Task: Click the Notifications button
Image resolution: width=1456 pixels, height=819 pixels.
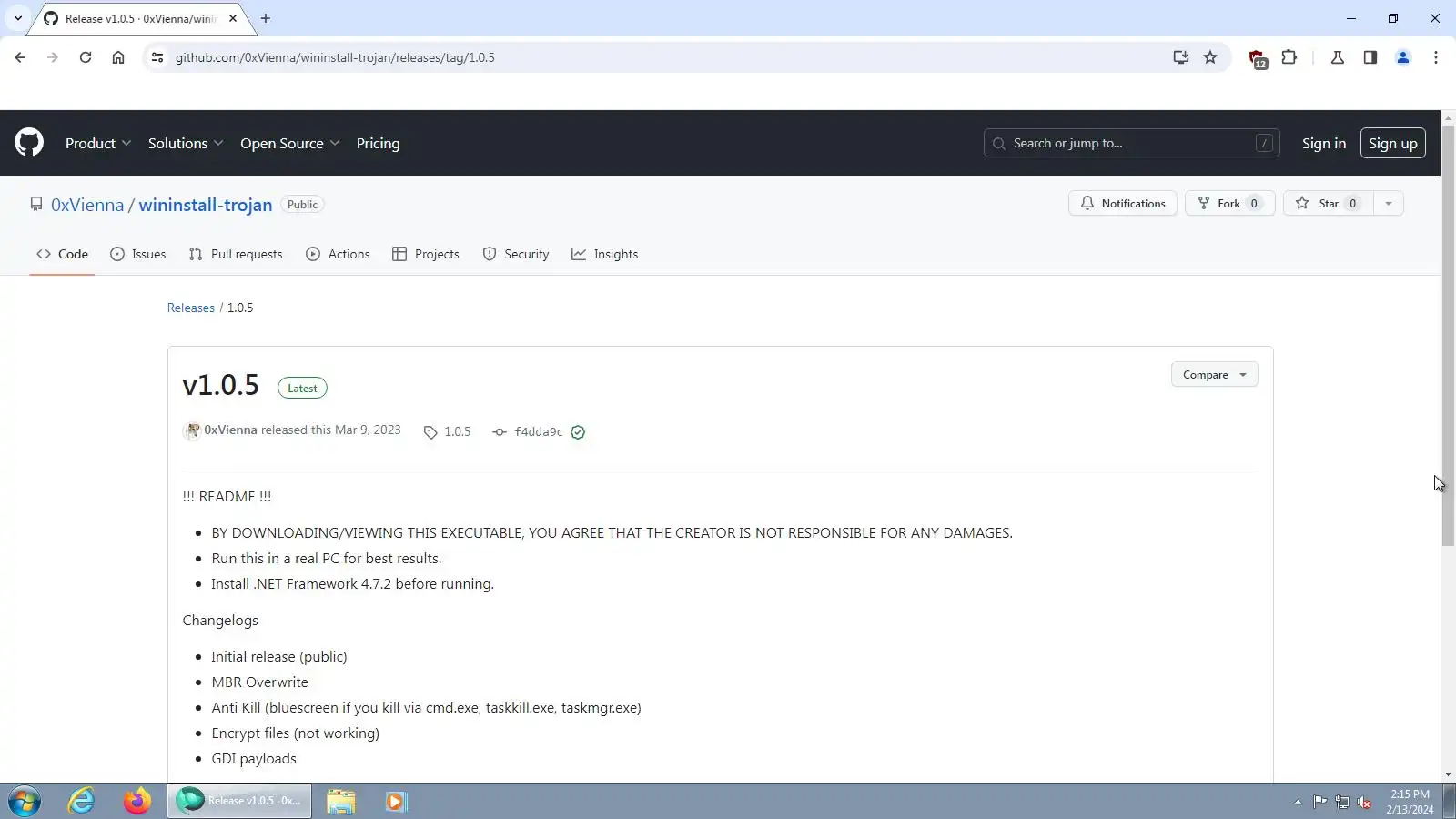Action: [1122, 203]
